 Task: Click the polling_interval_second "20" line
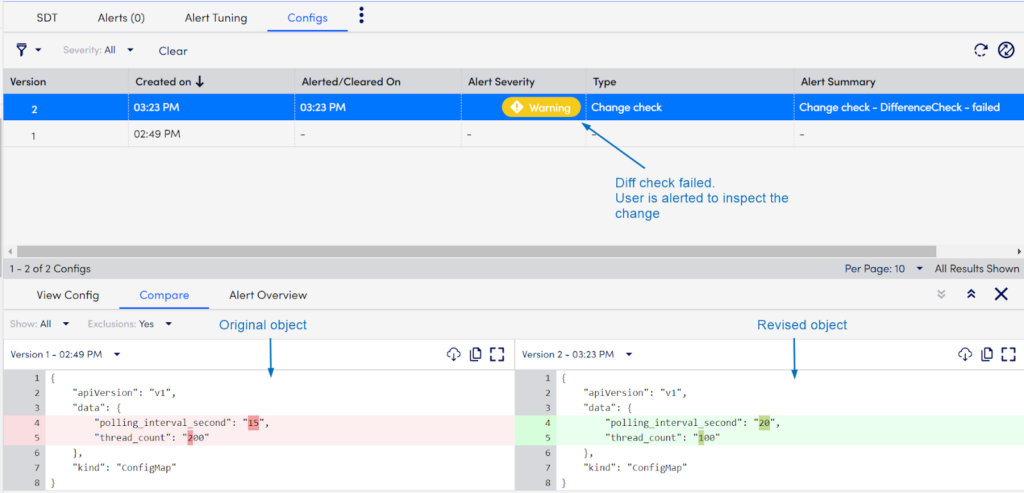769,423
